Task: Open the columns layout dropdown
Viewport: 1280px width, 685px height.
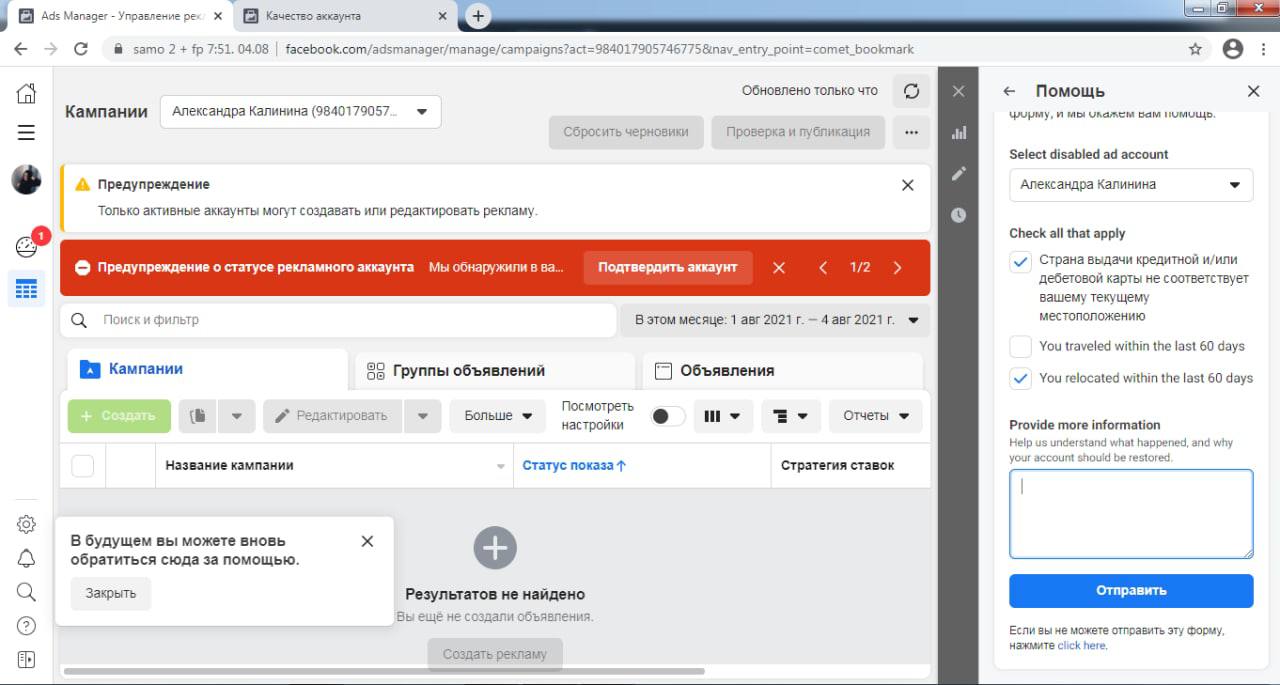Action: (723, 416)
